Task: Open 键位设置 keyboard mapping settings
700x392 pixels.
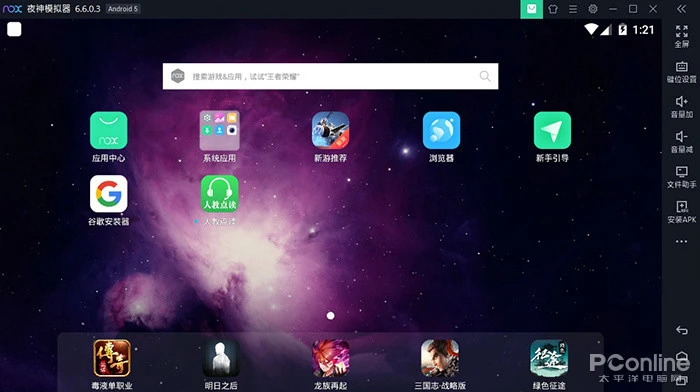Action: (x=681, y=72)
